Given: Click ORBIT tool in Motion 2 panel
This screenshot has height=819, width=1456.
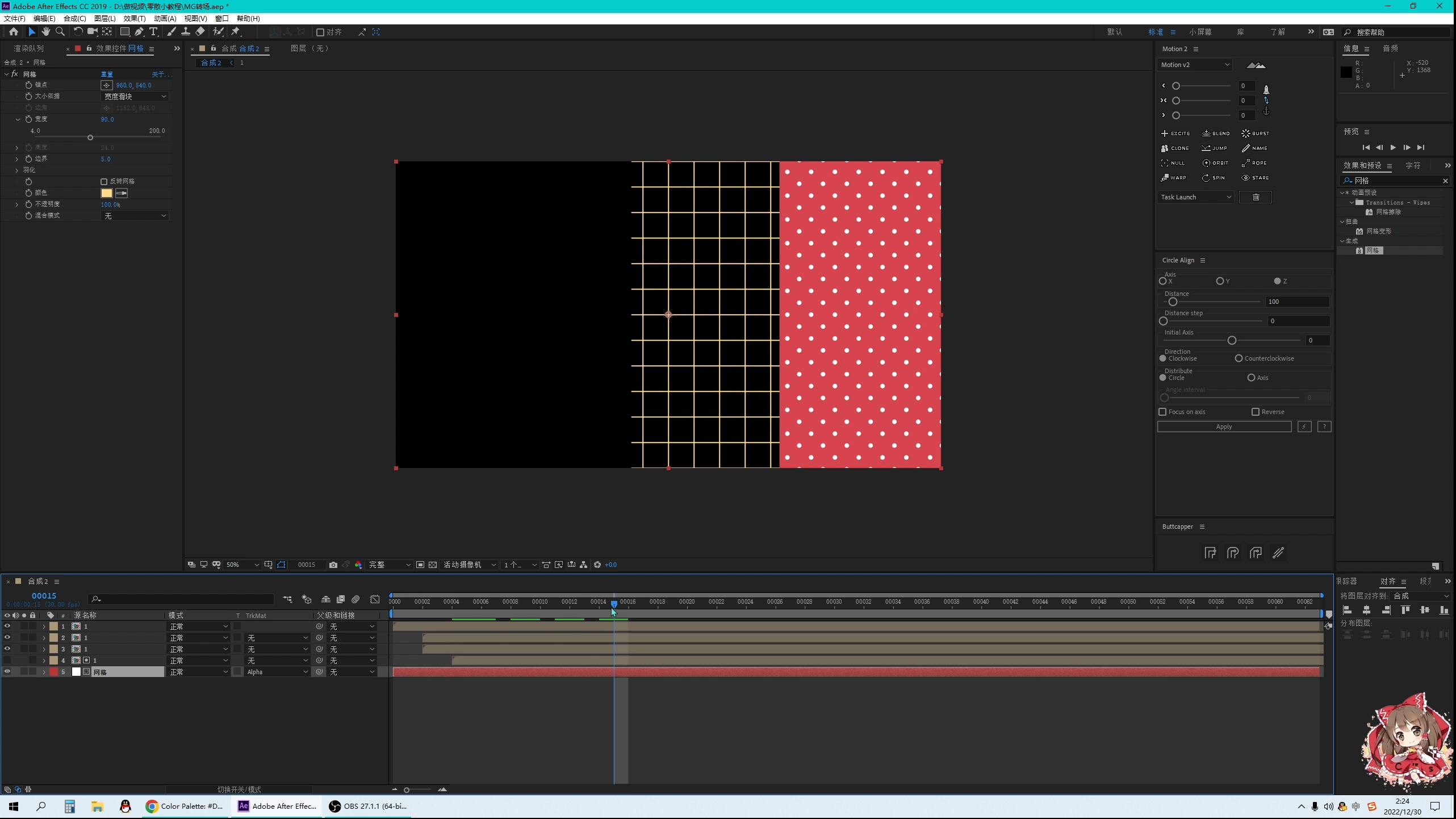Looking at the screenshot, I should [1215, 163].
